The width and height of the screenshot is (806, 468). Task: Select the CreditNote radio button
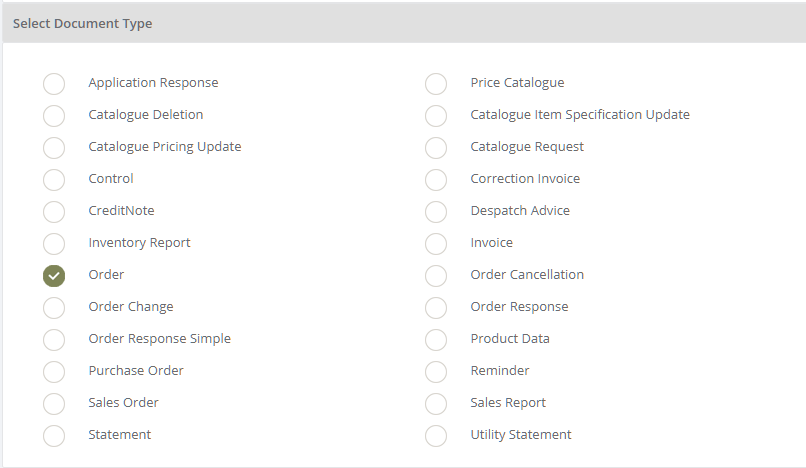54,212
